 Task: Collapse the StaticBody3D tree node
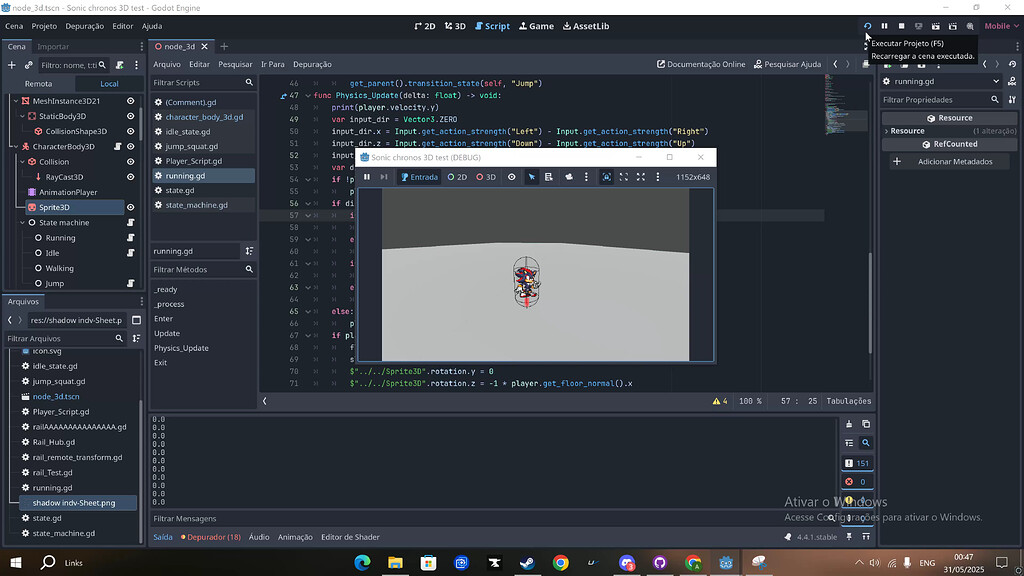[x=22, y=116]
